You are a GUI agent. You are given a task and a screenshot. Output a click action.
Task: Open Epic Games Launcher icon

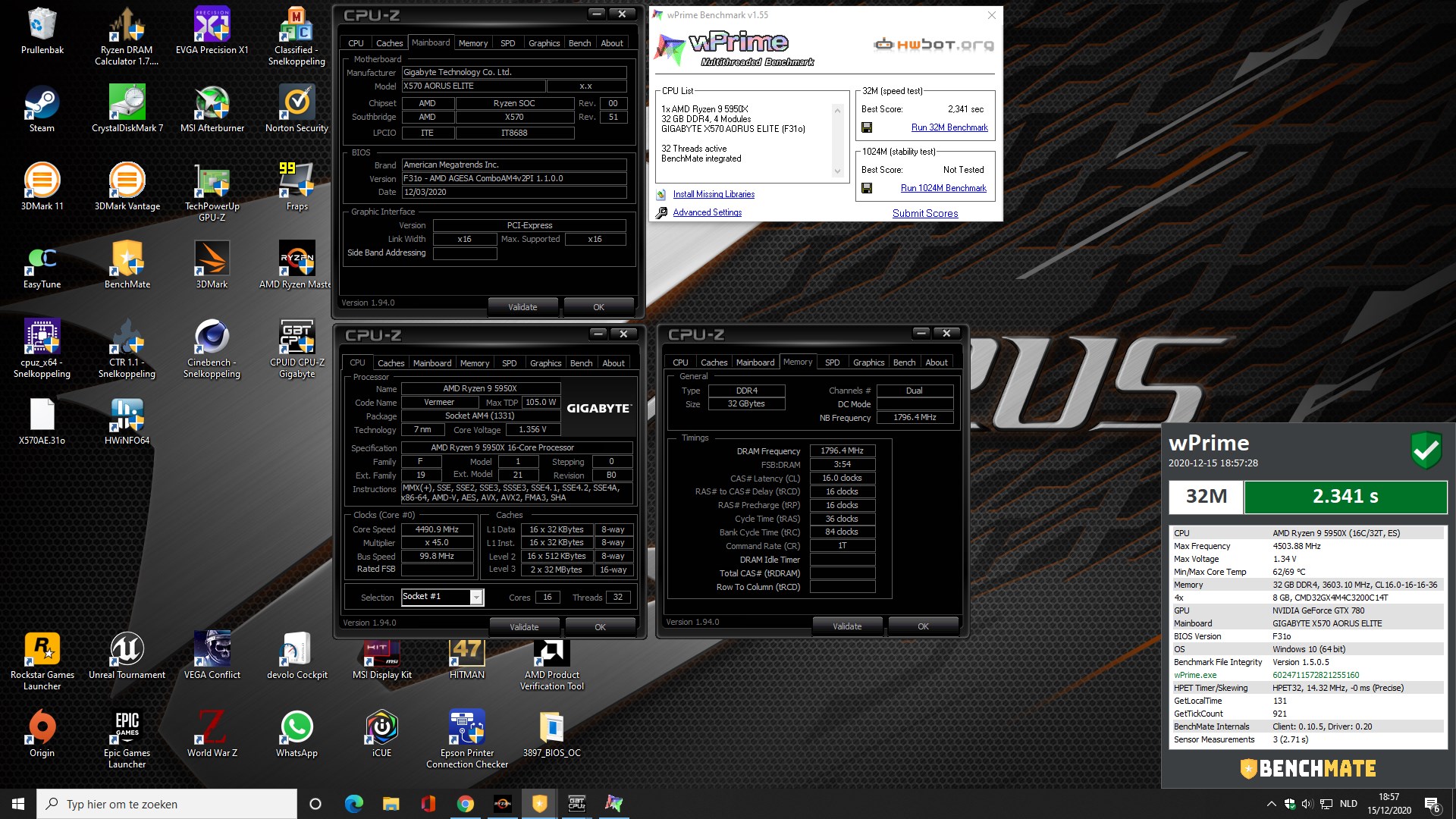[127, 739]
